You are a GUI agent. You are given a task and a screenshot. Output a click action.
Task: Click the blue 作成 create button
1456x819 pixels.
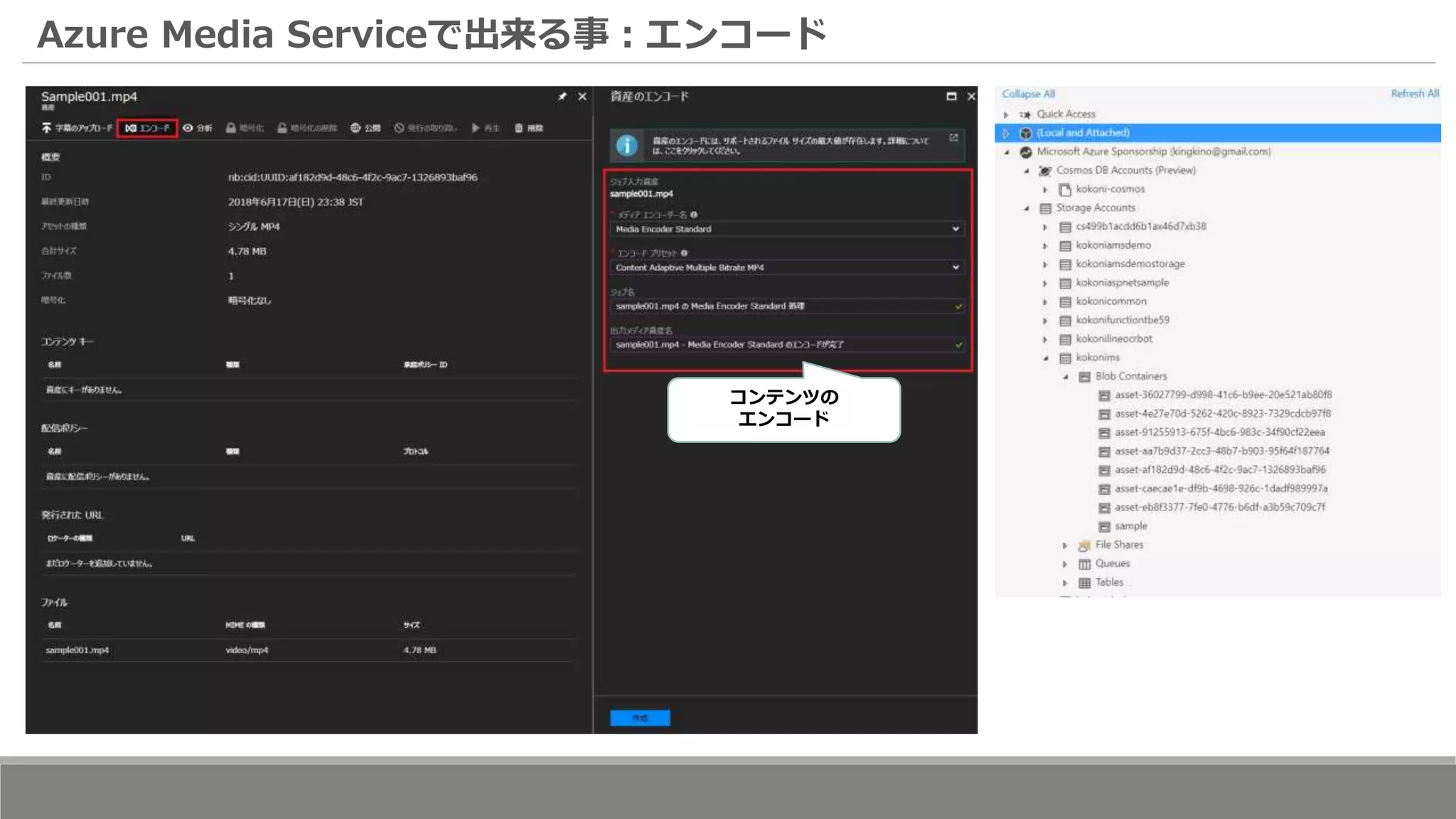640,718
